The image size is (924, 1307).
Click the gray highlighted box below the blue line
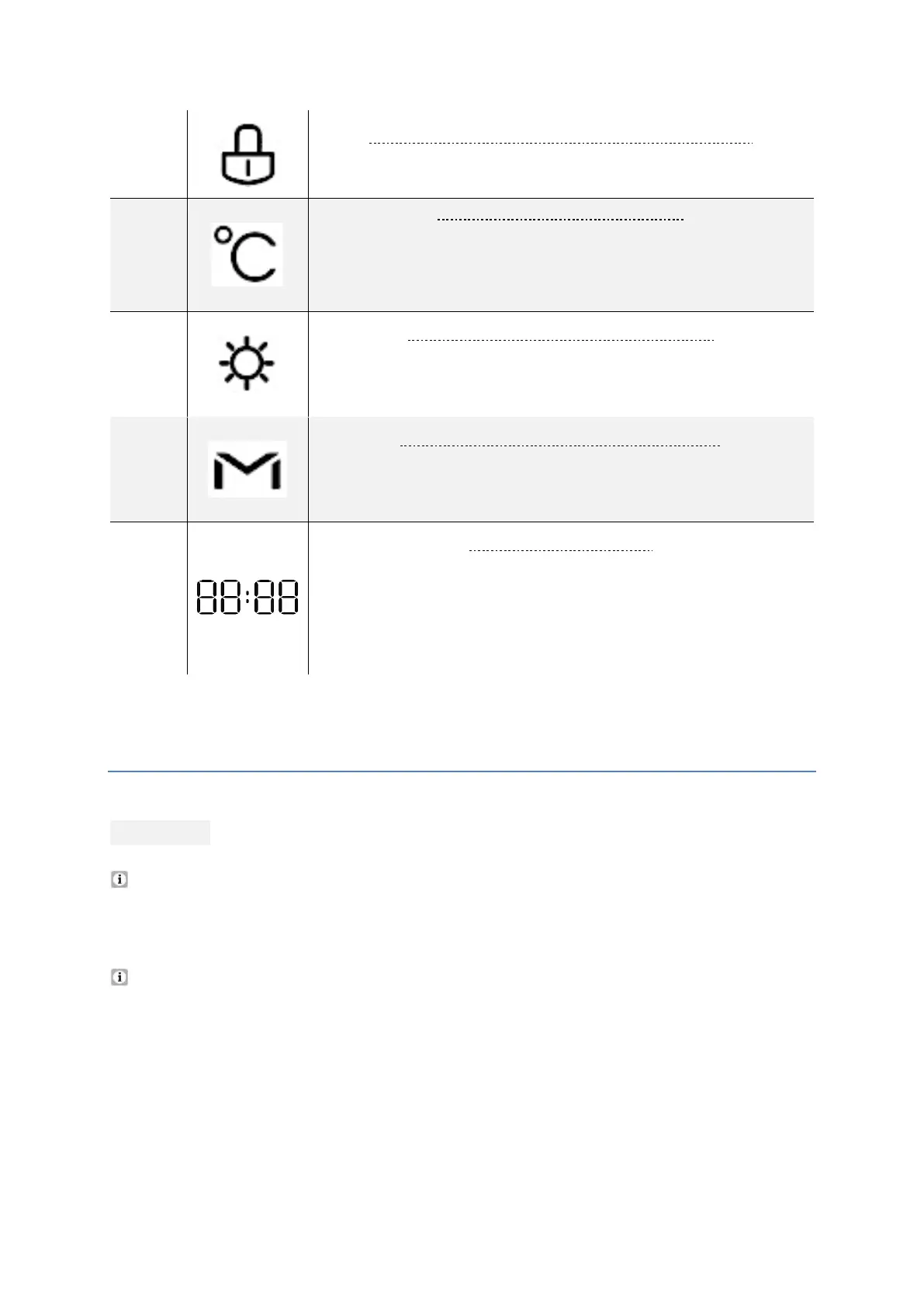coord(160,832)
